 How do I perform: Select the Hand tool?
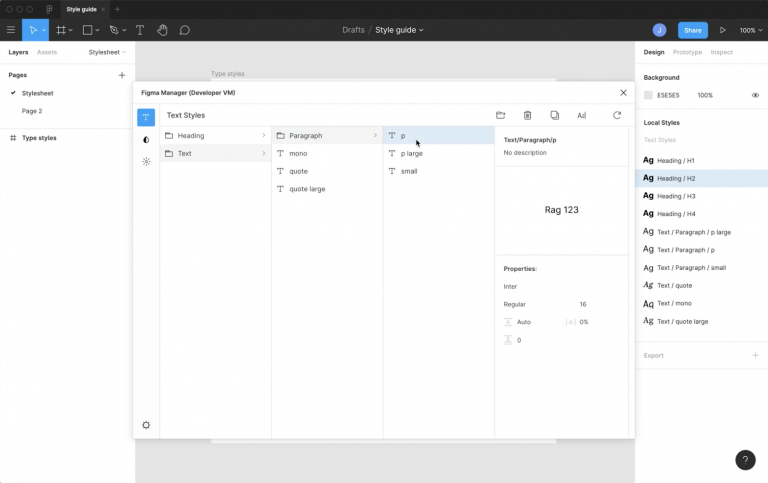(x=162, y=30)
